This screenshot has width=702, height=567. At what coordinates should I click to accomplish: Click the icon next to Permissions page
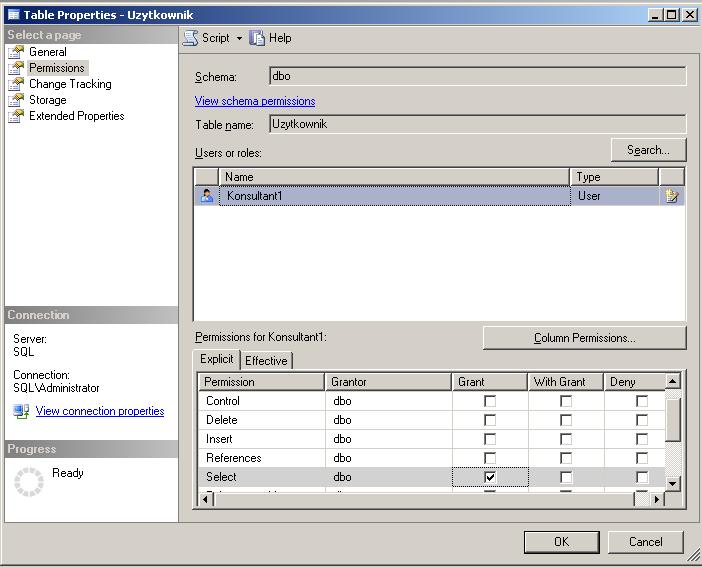click(16, 68)
